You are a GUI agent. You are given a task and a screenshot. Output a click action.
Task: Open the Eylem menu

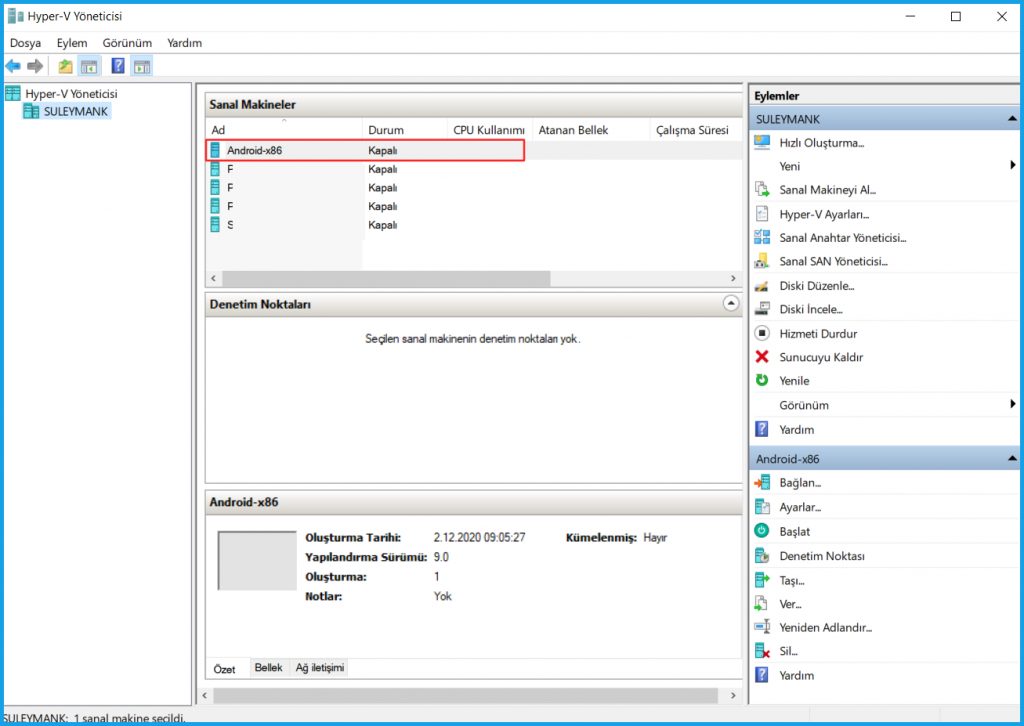[x=72, y=43]
